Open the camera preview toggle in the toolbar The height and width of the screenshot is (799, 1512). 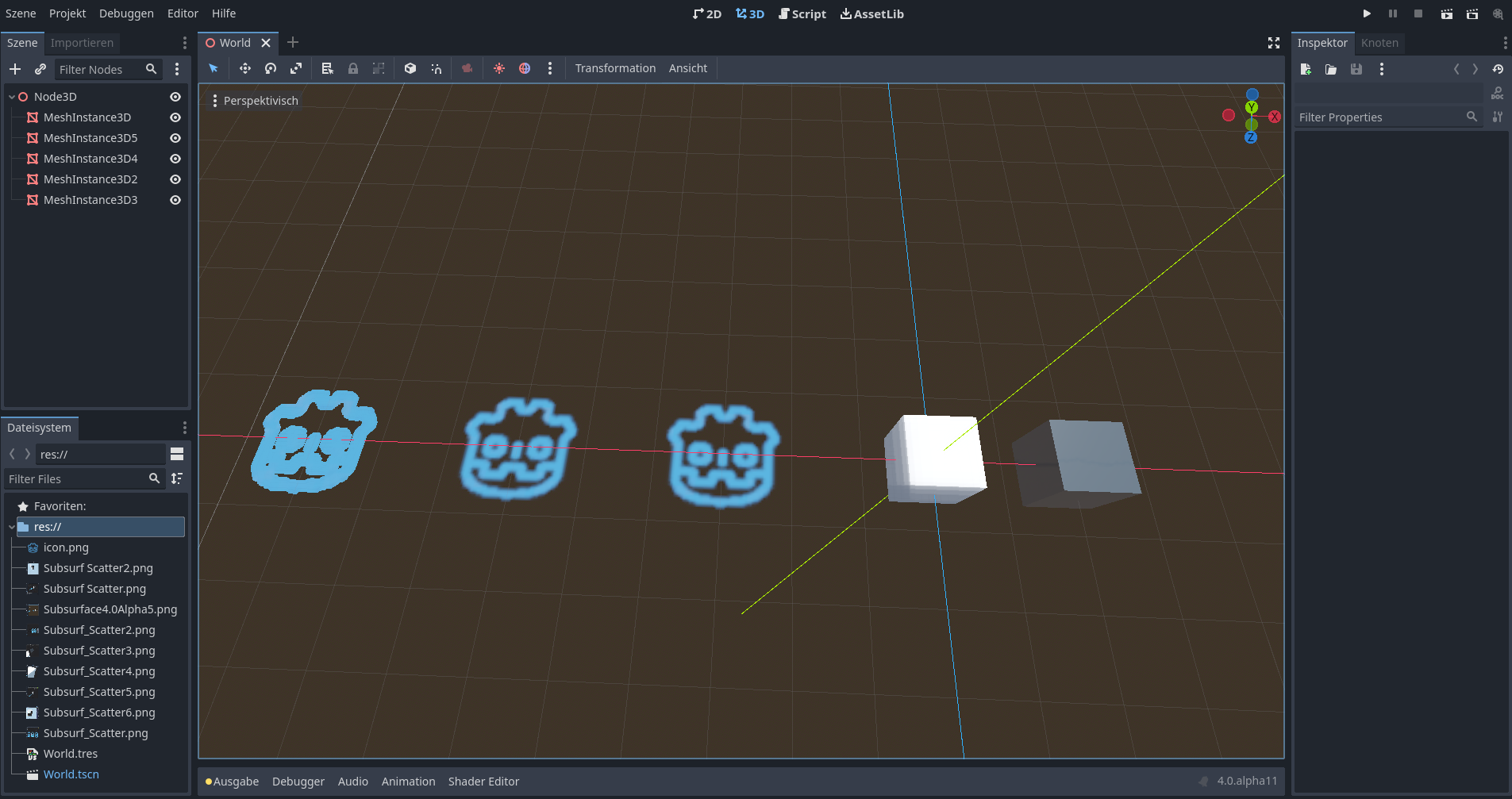pyautogui.click(x=466, y=68)
